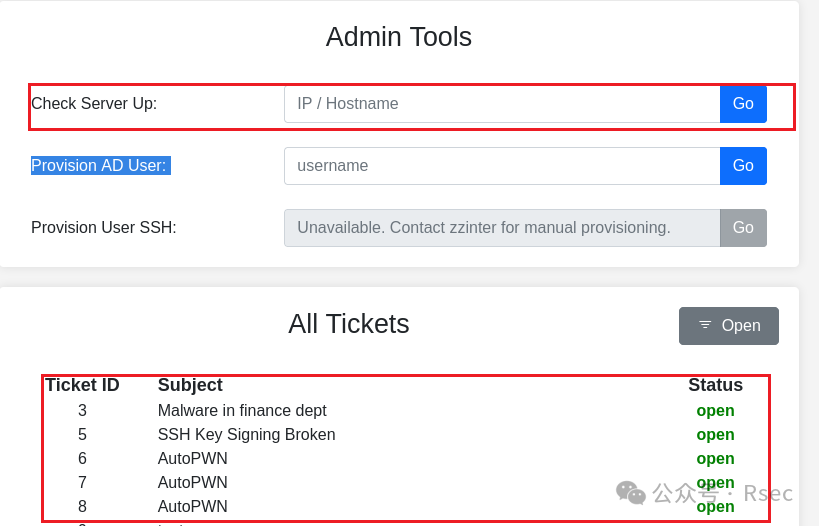This screenshot has height=526, width=819.
Task: Open the SSH Key Signing Broken ticket
Action: pyautogui.click(x=246, y=435)
